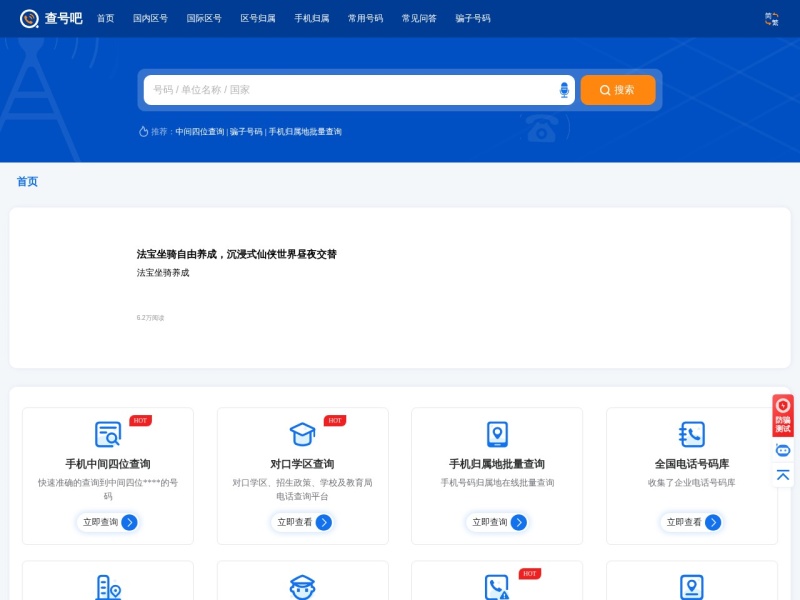Click the HOT badge on 手机中间四位查询
The width and height of the screenshot is (800, 600).
point(140,421)
